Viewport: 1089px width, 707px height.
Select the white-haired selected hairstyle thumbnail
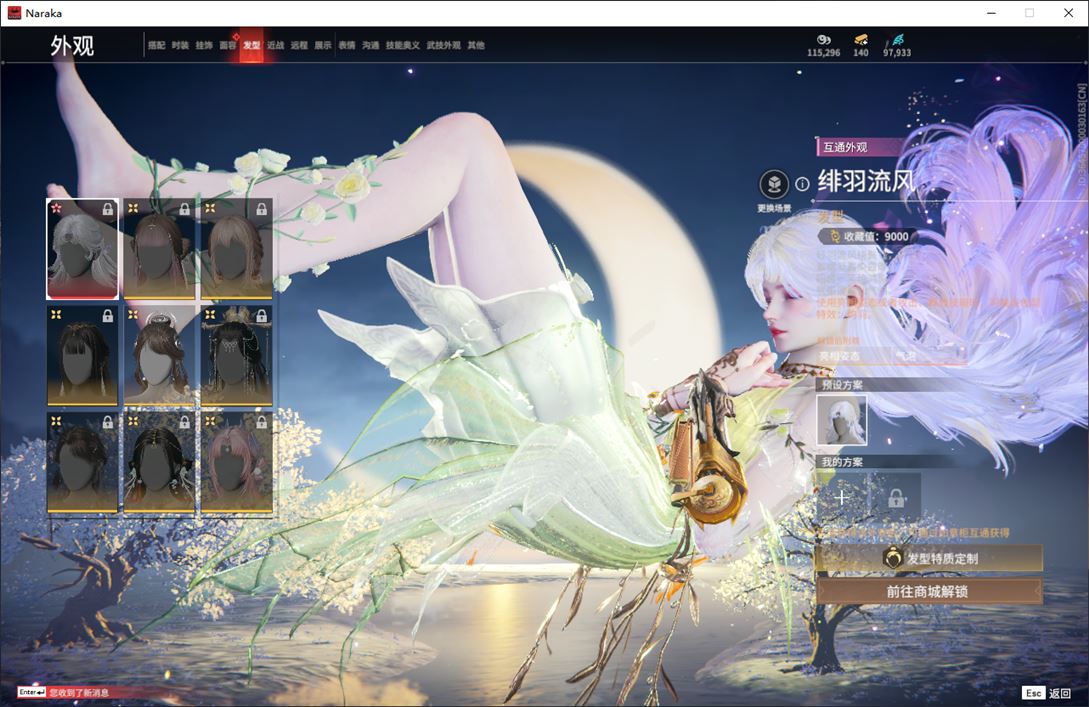point(83,249)
